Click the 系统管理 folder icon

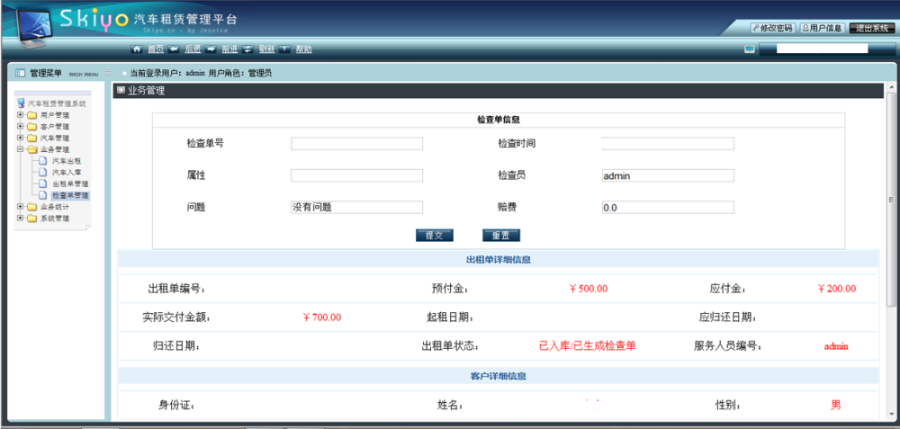[32, 218]
